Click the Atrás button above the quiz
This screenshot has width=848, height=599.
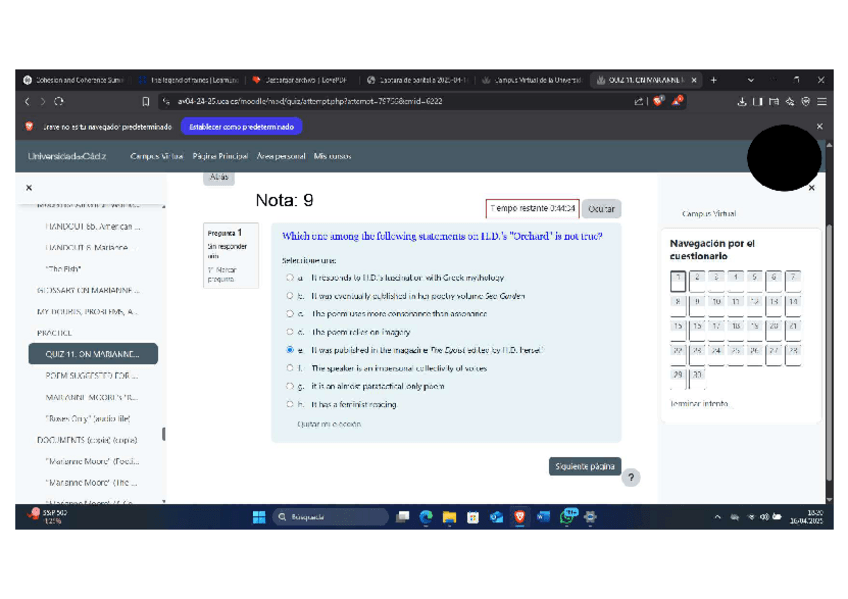[218, 177]
